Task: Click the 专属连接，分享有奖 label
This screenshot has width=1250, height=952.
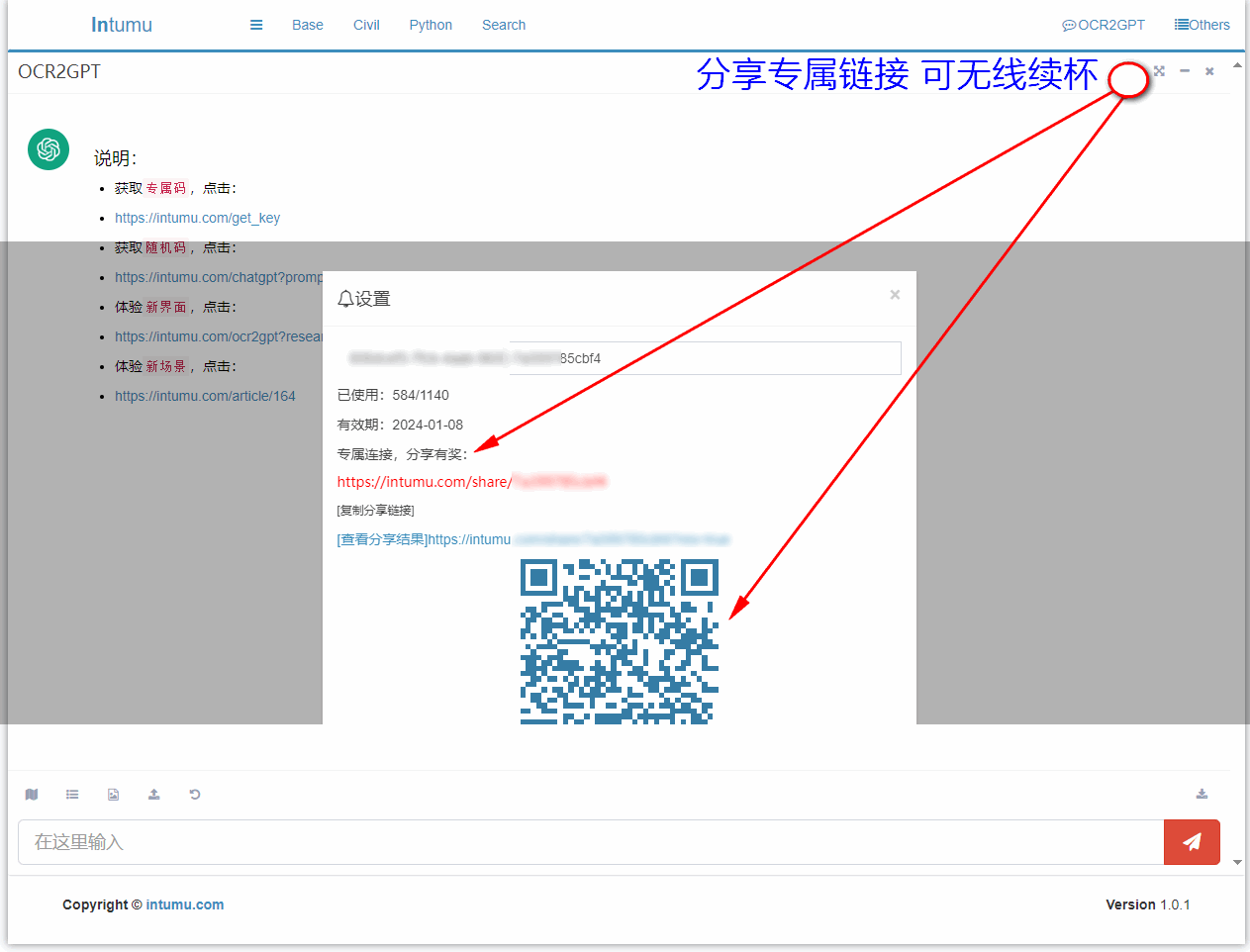Action: 402,454
